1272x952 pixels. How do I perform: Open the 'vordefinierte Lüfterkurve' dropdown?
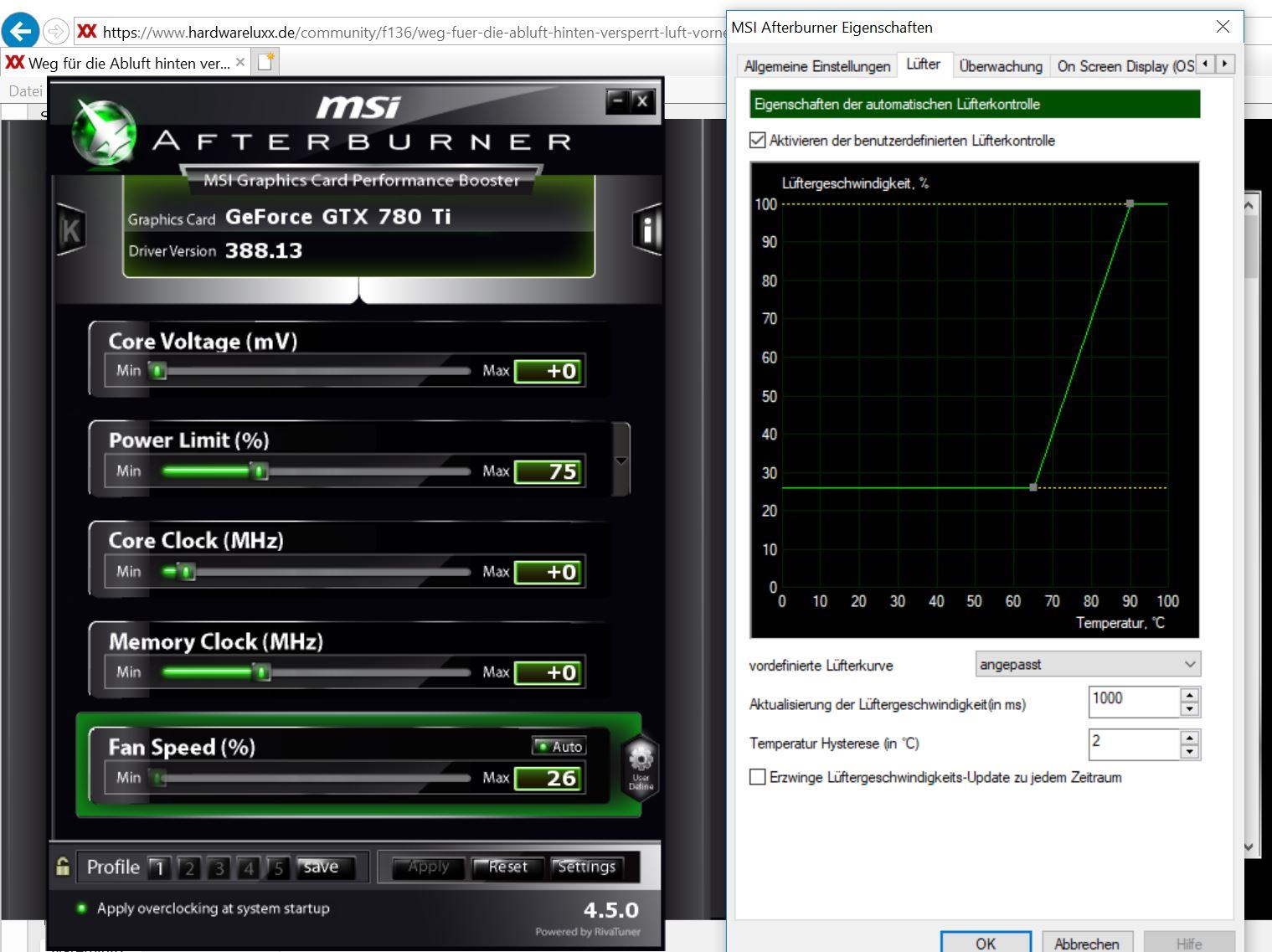tap(1088, 664)
